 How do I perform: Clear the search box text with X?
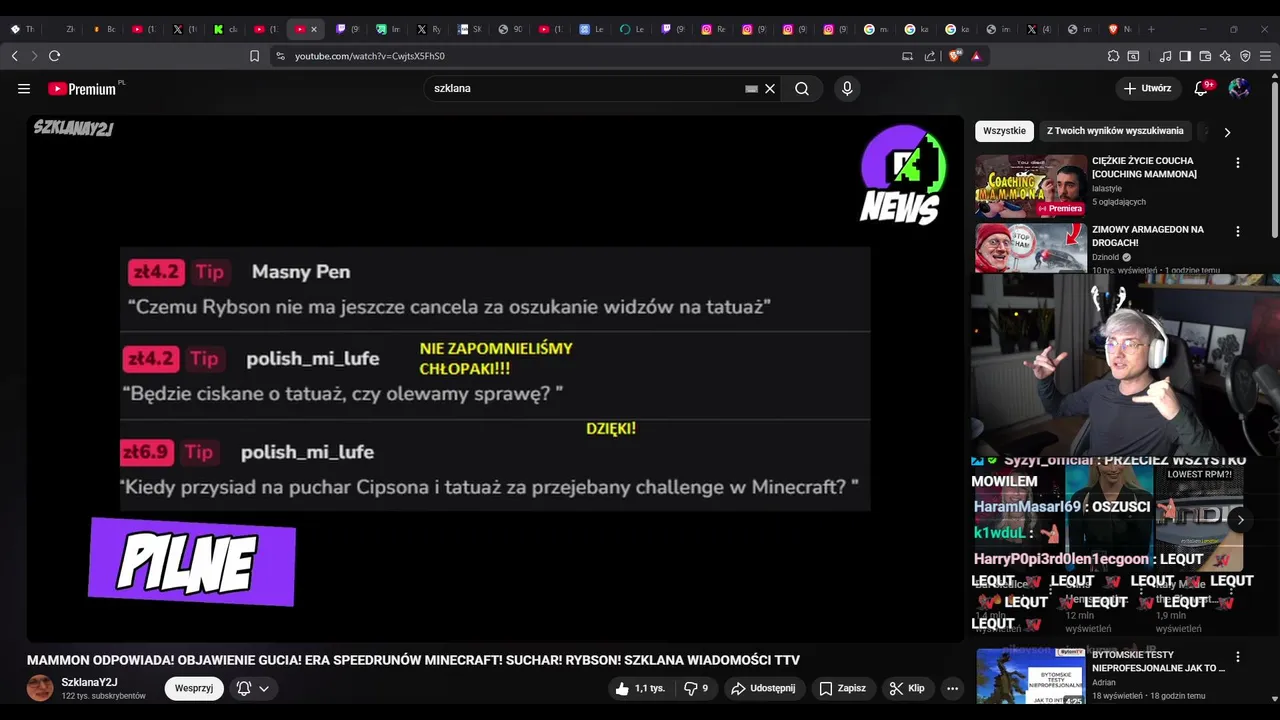pos(770,89)
